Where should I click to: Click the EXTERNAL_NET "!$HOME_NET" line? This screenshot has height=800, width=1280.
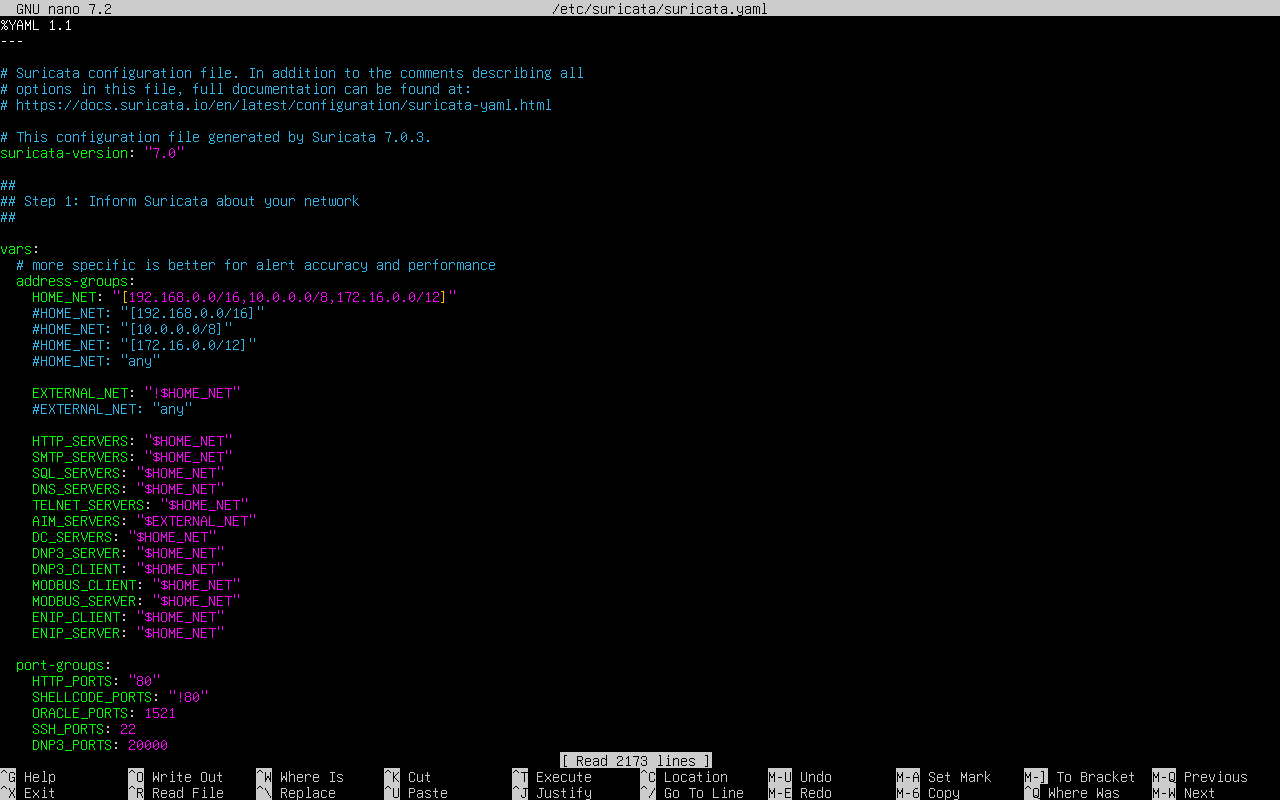[x=136, y=393]
